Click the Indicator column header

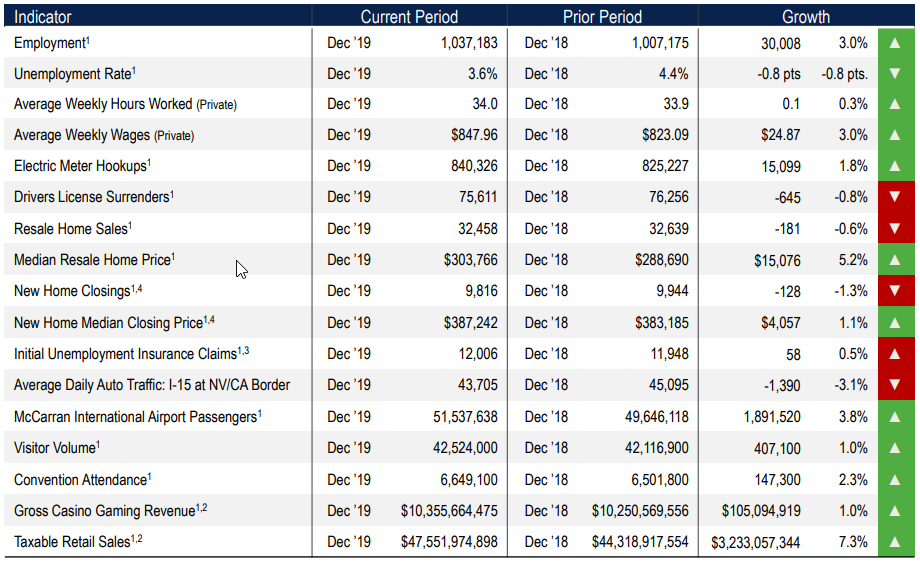43,17
